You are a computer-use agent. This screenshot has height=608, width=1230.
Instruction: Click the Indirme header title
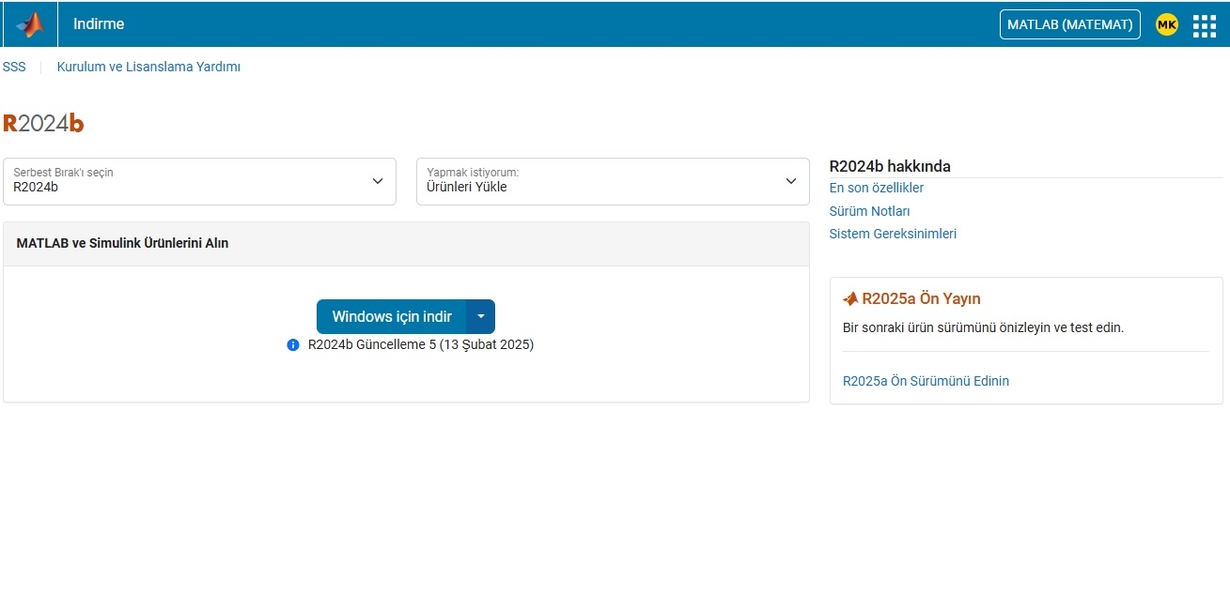(x=99, y=24)
